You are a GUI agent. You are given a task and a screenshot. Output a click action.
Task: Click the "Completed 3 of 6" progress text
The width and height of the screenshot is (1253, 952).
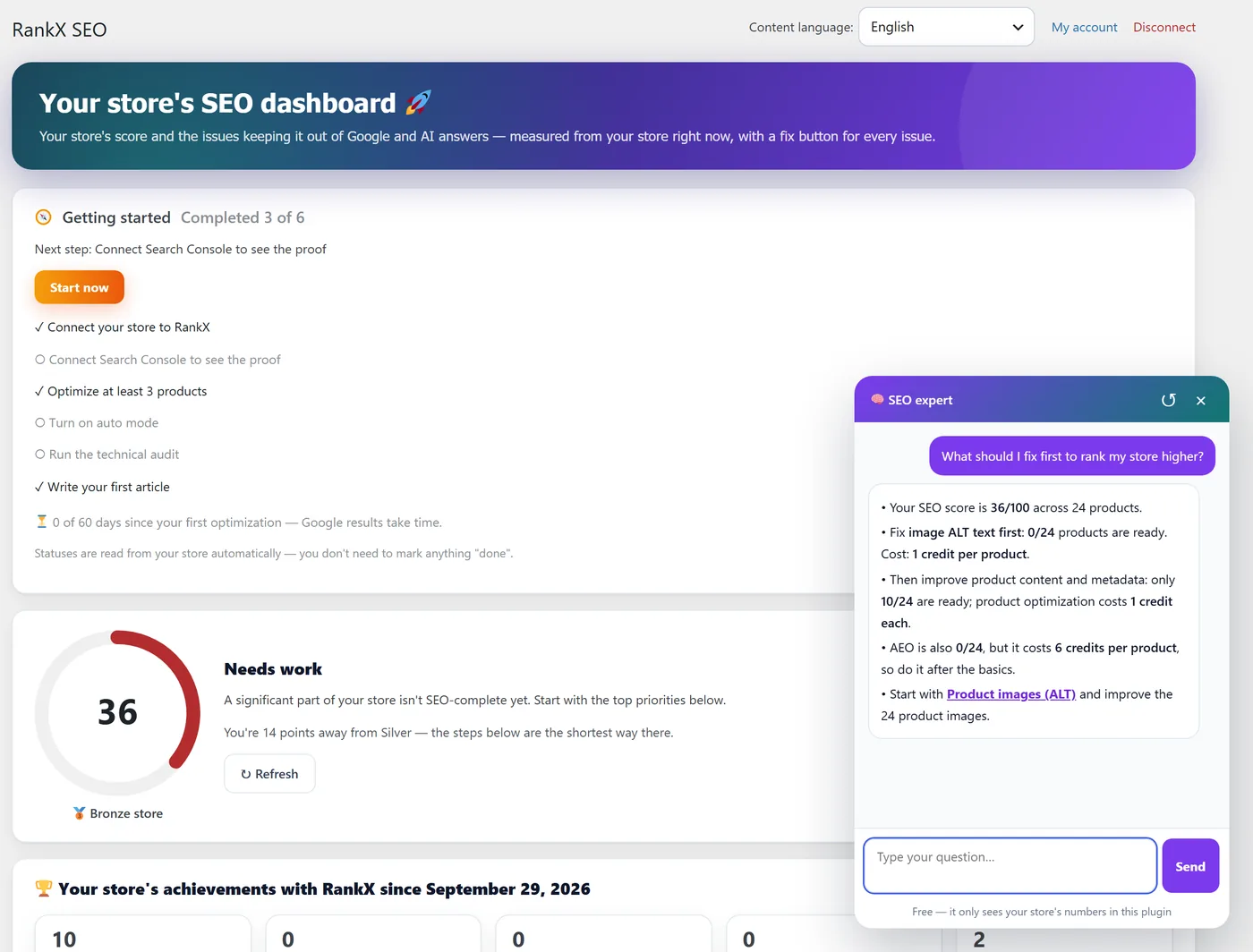tap(243, 217)
